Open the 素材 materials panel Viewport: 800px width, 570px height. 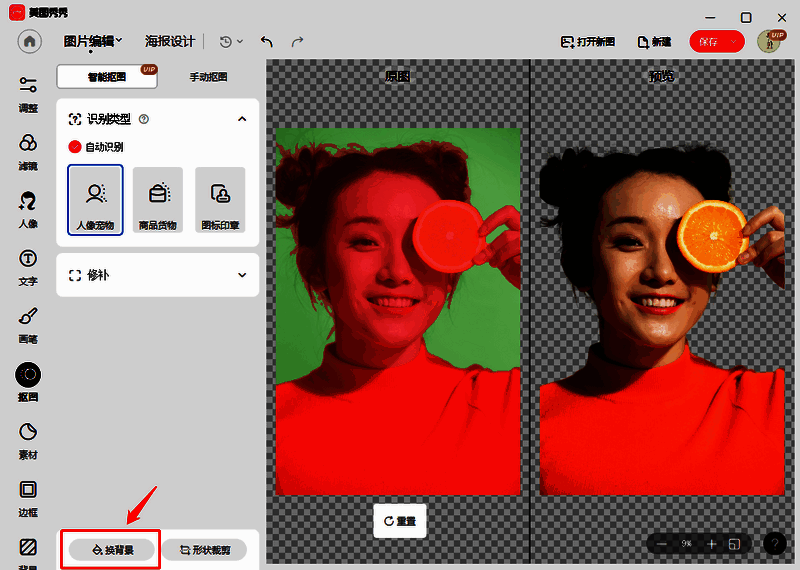28,439
